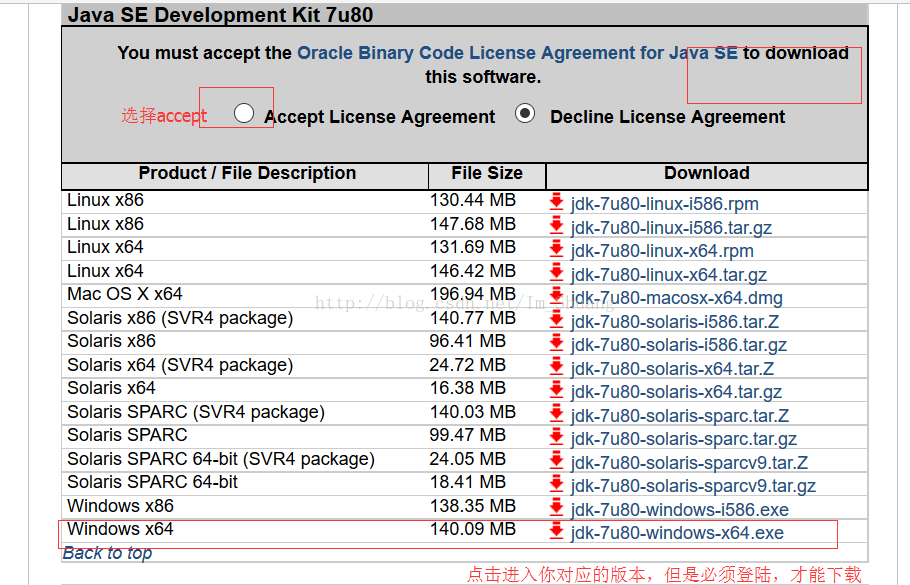
Task: Click download arrow icon for jdk-7u80-windows-x64.exe
Action: [556, 530]
